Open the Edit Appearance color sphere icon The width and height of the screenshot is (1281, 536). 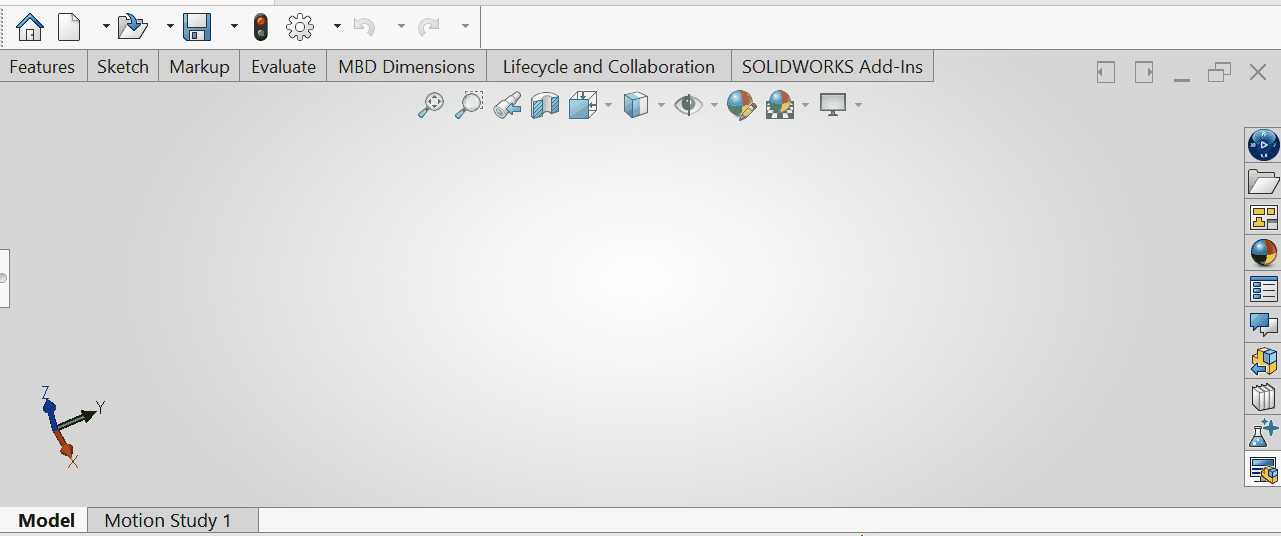[x=741, y=105]
